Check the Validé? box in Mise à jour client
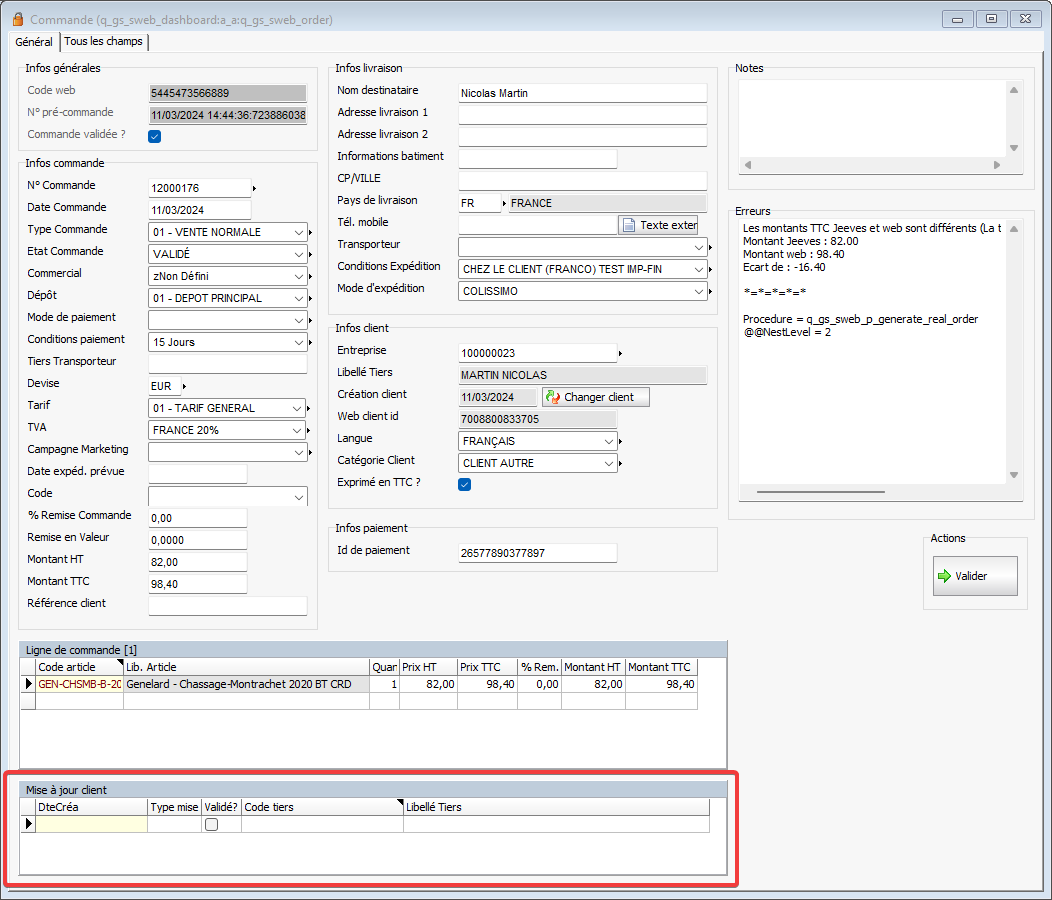The height and width of the screenshot is (900, 1052). 211,825
